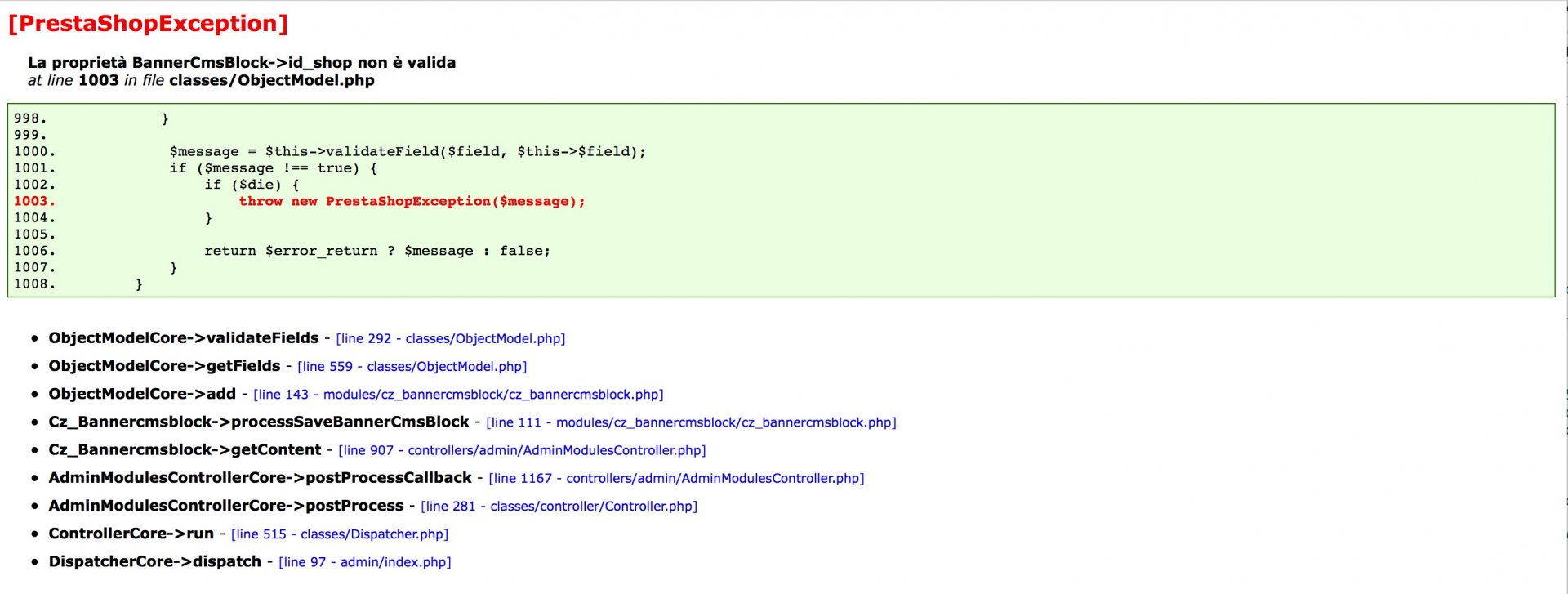Click the red line number 1003.
1568x594 pixels.
34,201
